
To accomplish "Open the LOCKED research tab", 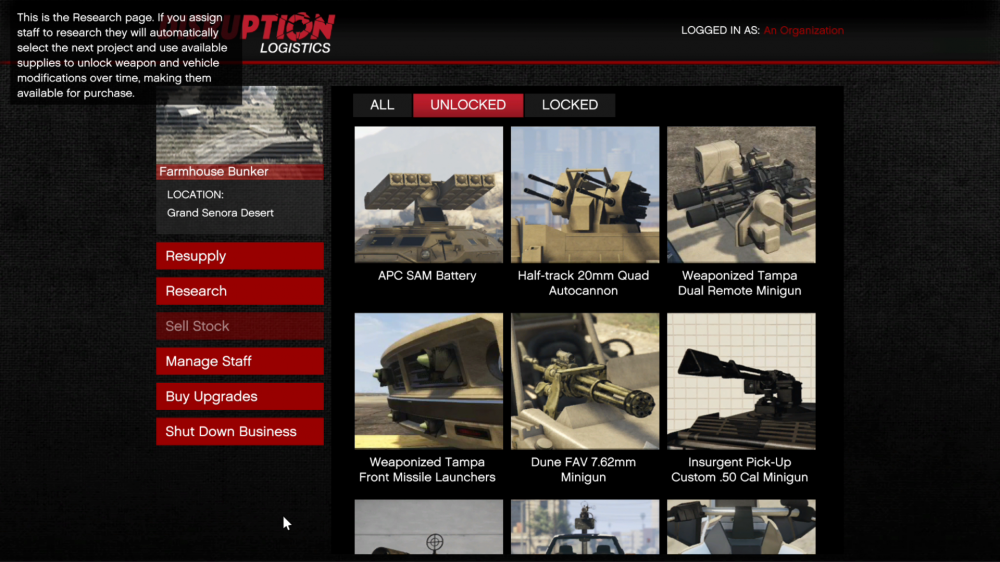I will click(570, 105).
